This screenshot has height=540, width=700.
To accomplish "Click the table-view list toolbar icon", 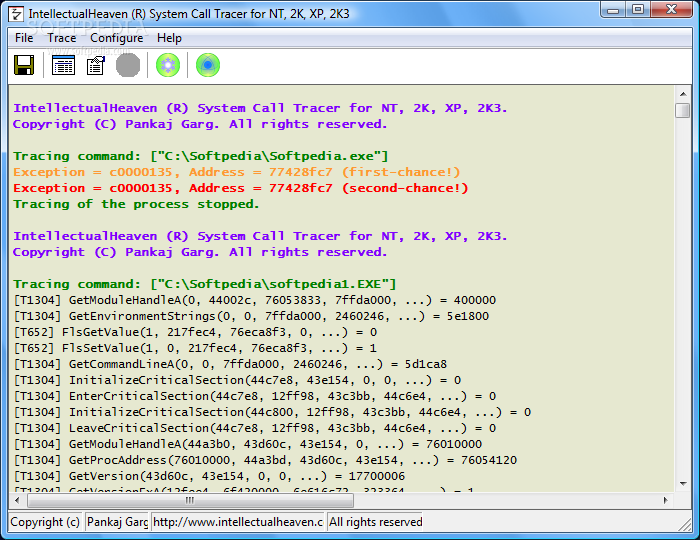I will point(63,65).
